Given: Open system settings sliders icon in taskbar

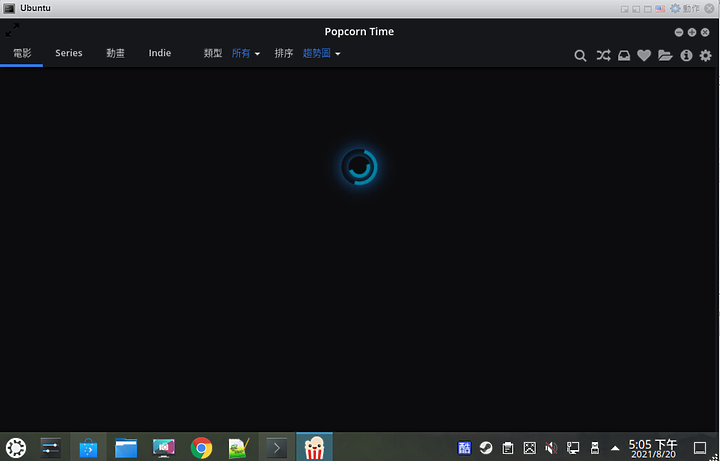Looking at the screenshot, I should pyautogui.click(x=51, y=447).
